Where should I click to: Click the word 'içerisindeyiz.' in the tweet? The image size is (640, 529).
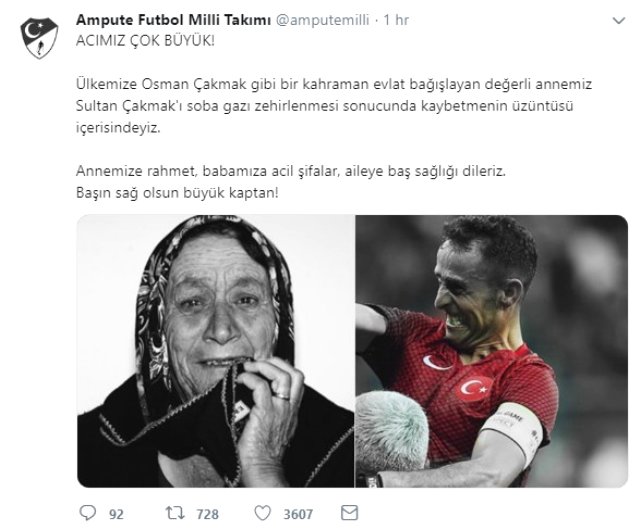click(118, 128)
